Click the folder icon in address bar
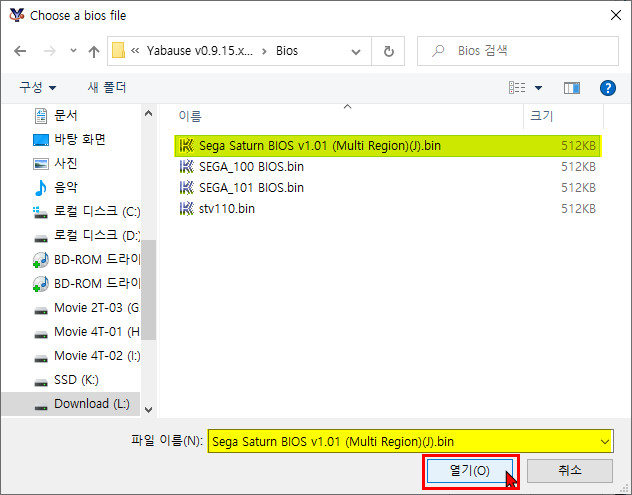Screen dimensions: 632x495 [x=118, y=51]
